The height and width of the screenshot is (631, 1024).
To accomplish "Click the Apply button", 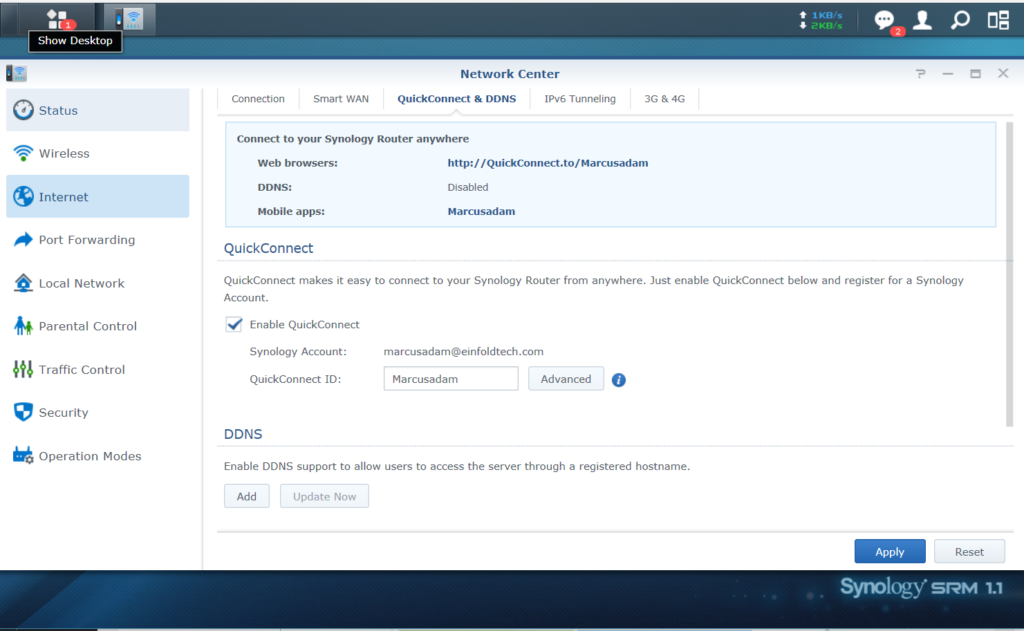I will coord(889,551).
